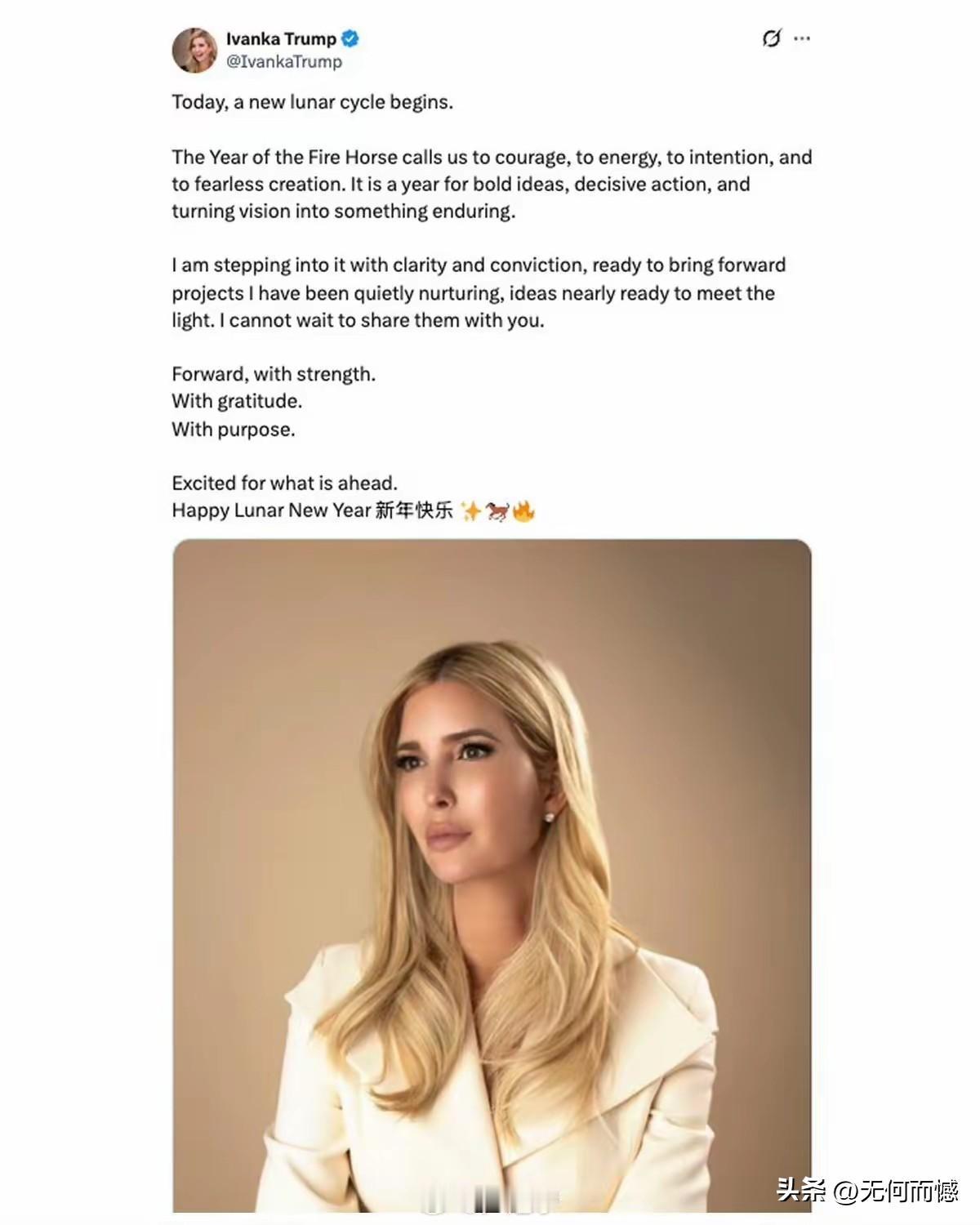
Task: Click the 头条 @无何而憾 watermark
Action: click(866, 1191)
